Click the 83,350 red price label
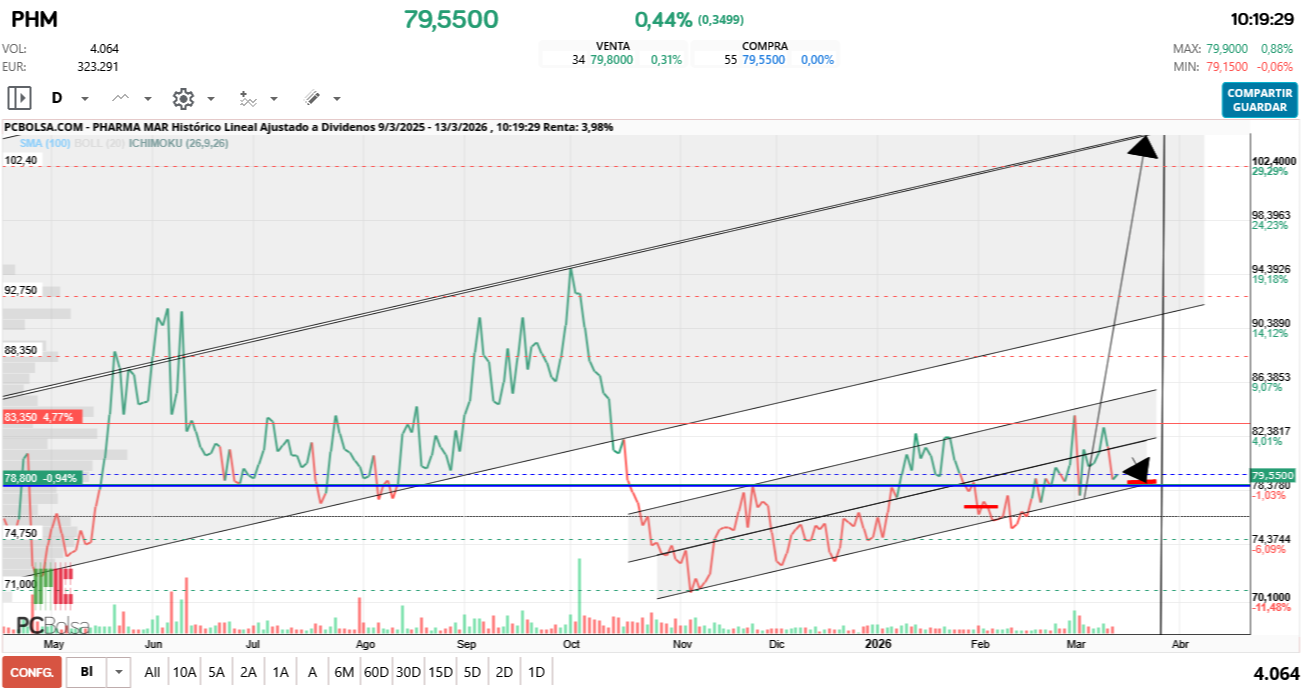1313x693 pixels. click(x=38, y=417)
